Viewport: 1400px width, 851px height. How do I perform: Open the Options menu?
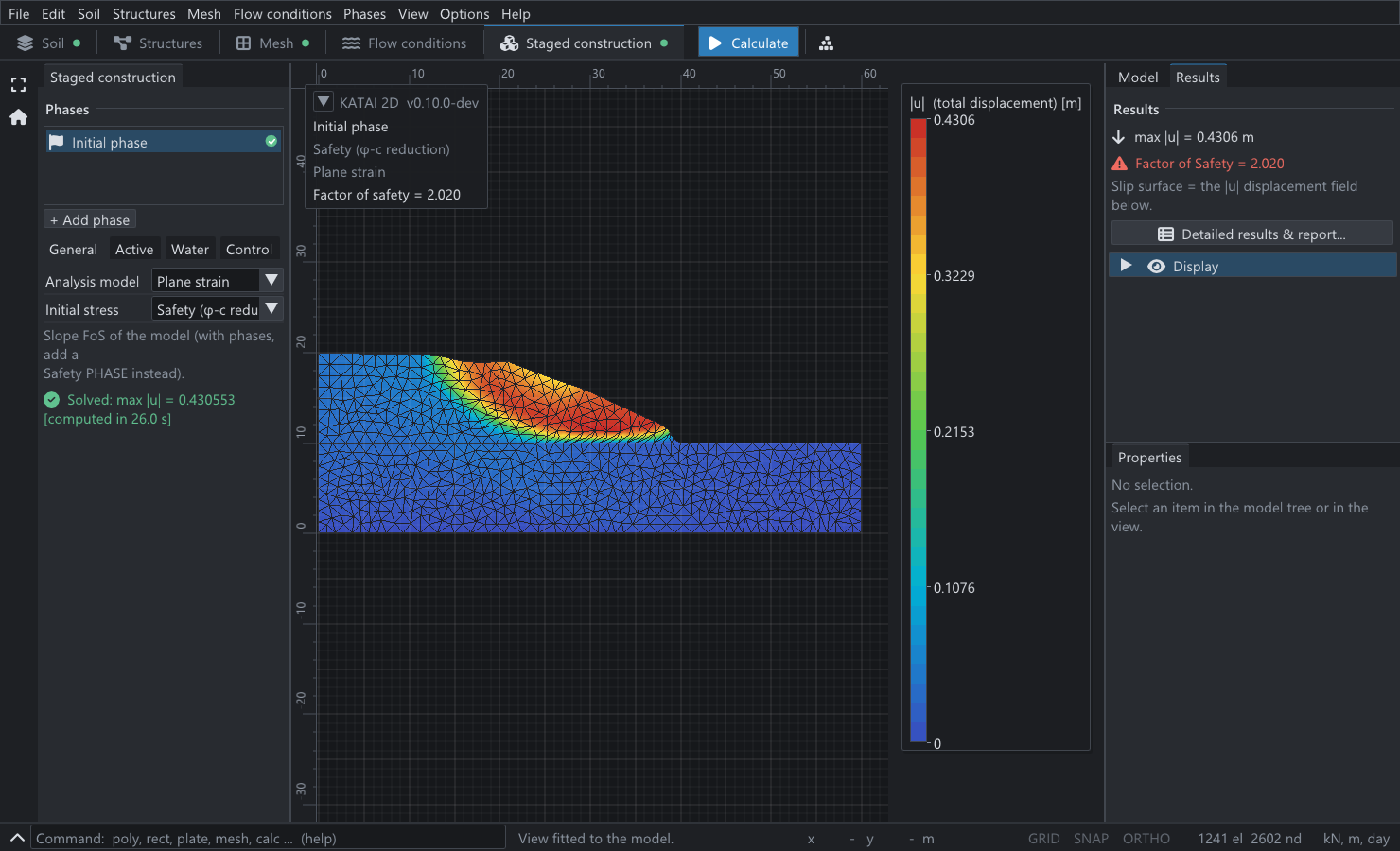tap(464, 14)
